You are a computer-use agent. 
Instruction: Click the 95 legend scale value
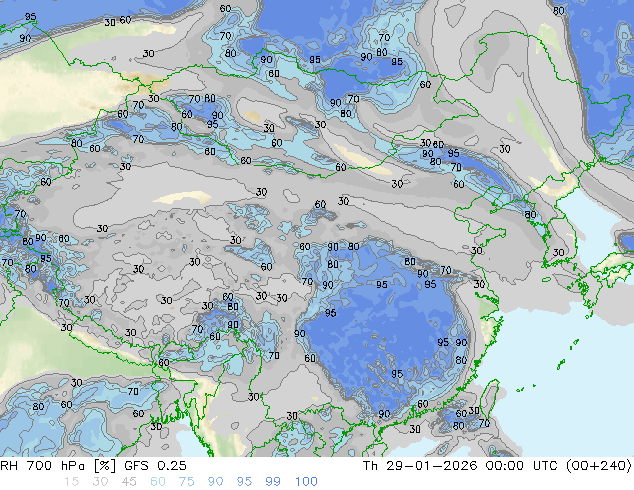point(244,482)
